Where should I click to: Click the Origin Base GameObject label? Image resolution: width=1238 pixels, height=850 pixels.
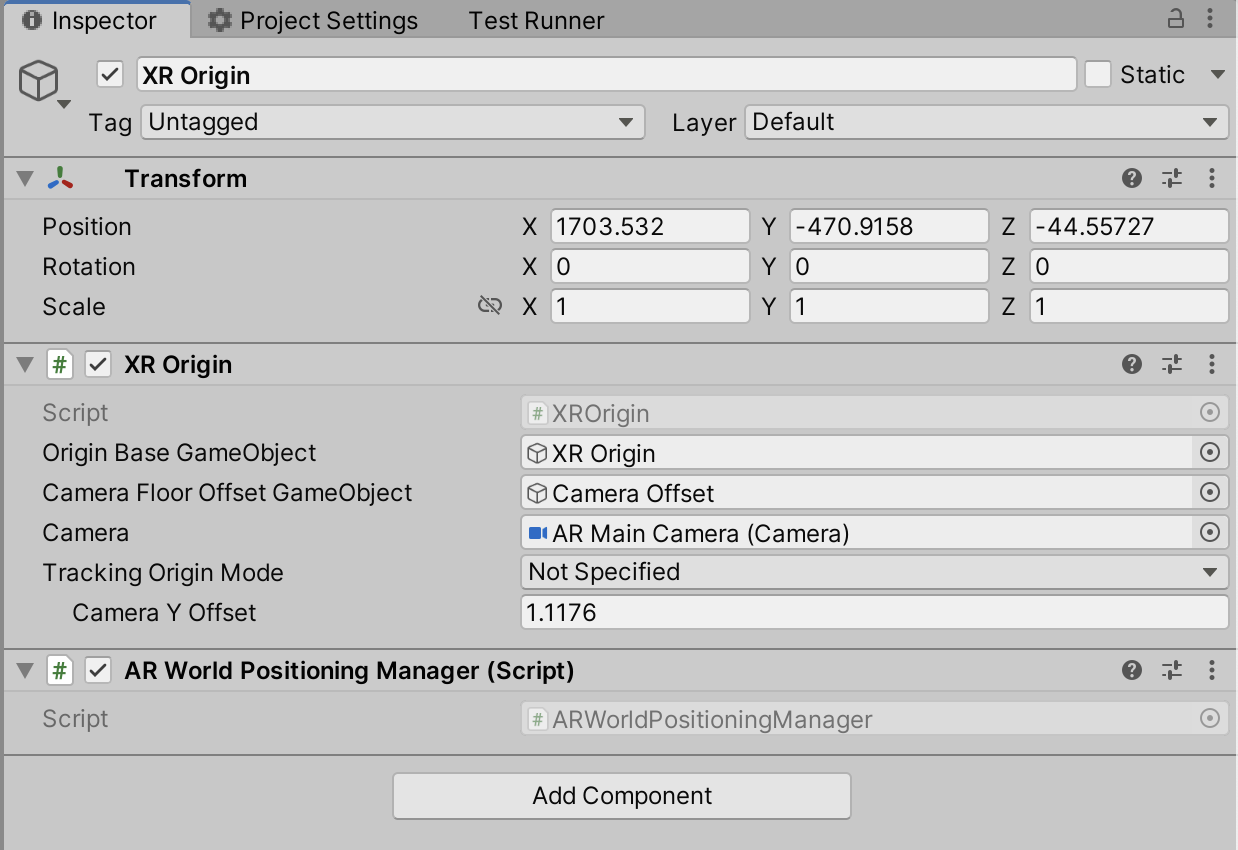coord(179,453)
